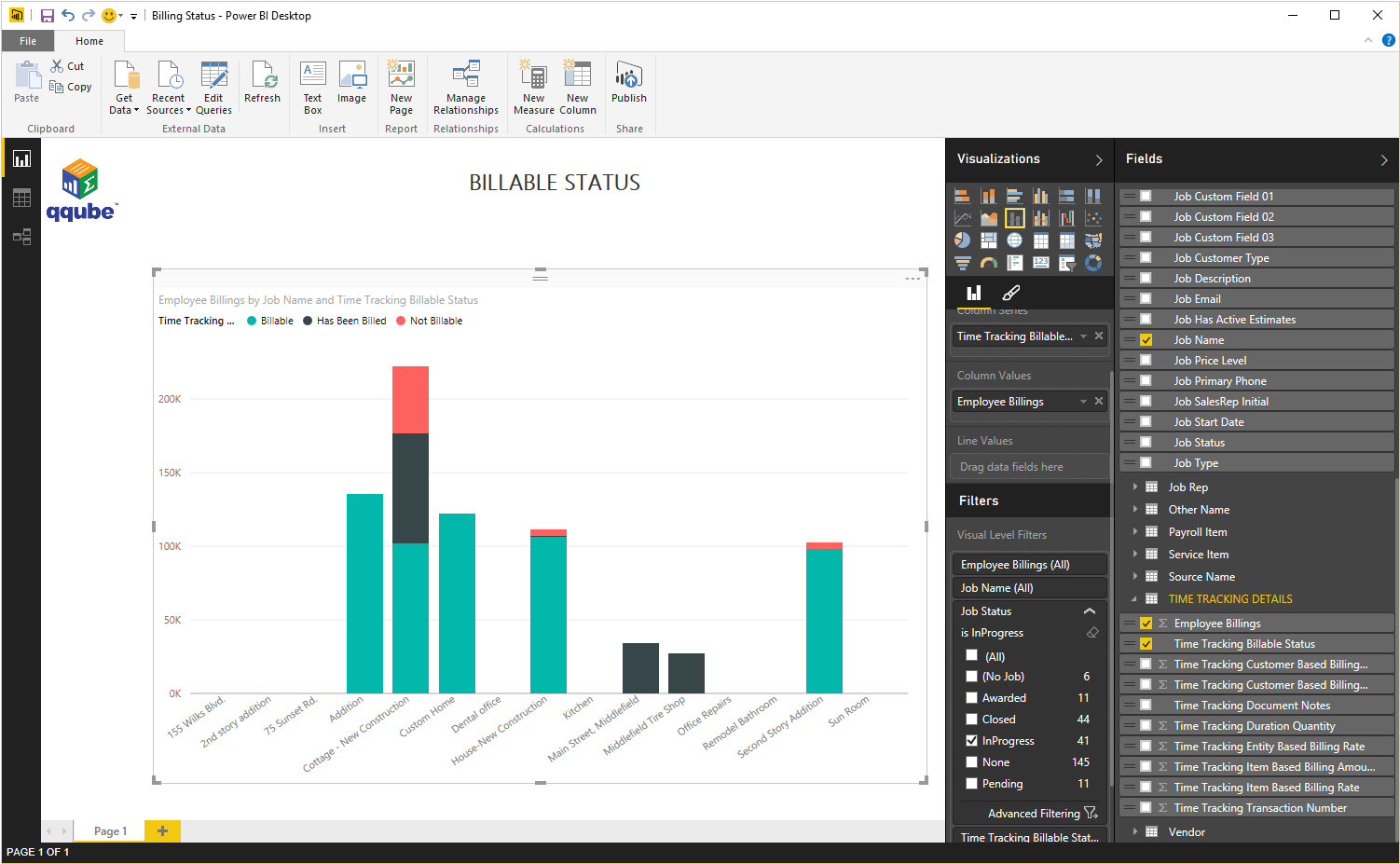Image resolution: width=1400 pixels, height=864 pixels.
Task: Collapse the TIME TRACKING DETAILS table
Action: [x=1134, y=598]
